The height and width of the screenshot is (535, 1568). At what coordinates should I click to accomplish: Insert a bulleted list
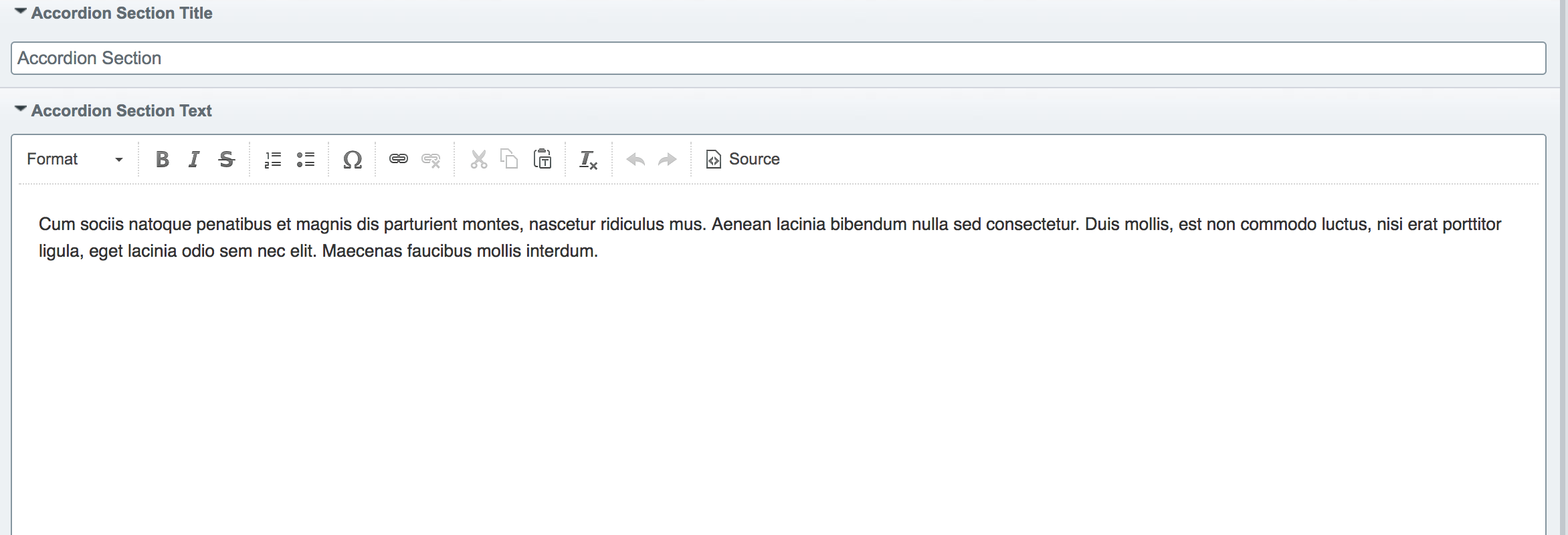306,159
